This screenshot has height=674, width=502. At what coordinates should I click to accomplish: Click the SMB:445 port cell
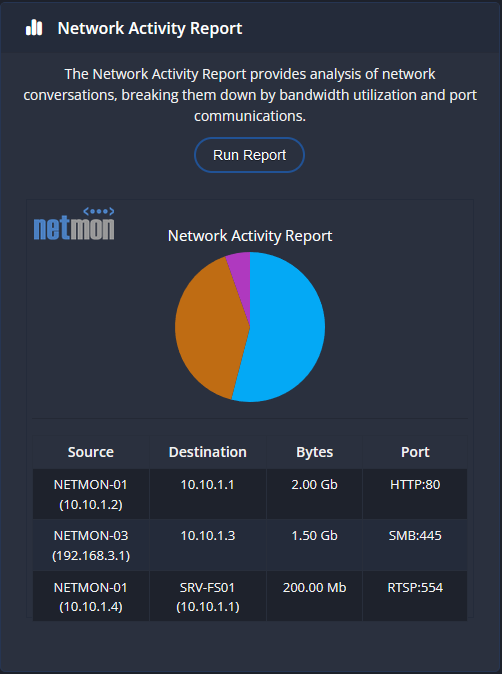click(x=415, y=545)
